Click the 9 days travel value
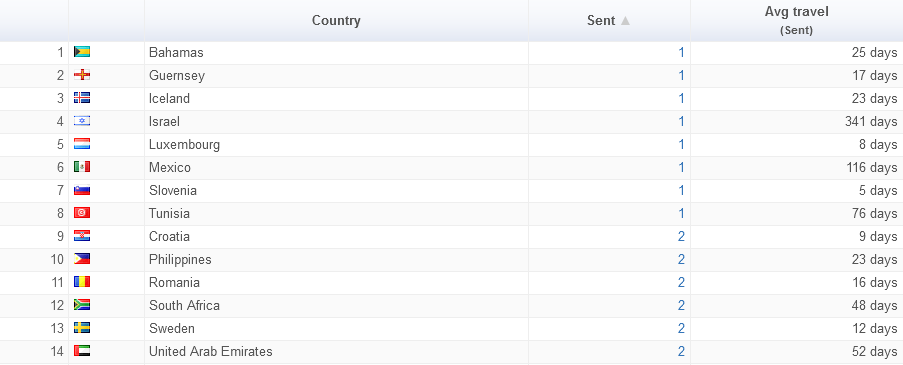Screen dimensions: 903x365 click(x=878, y=237)
